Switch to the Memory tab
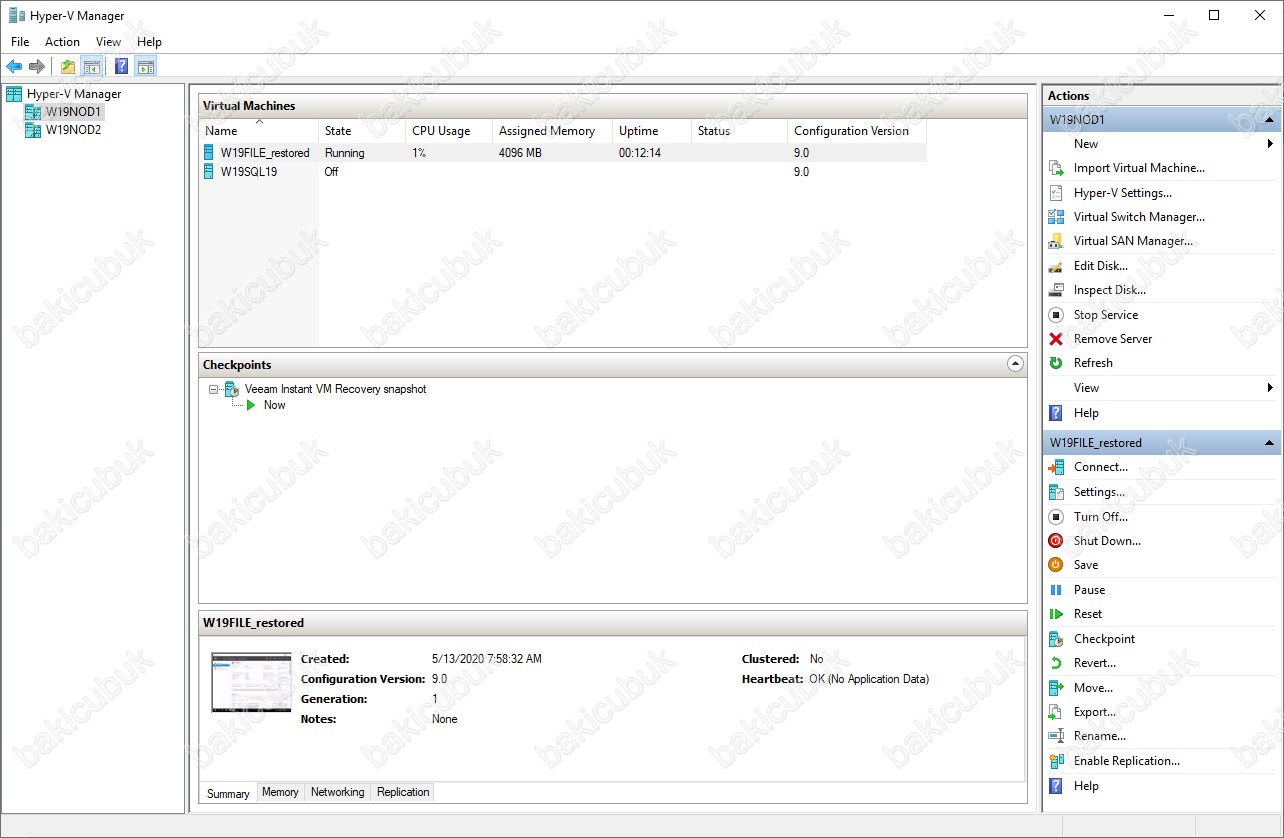Screen dimensions: 1284x838 click(x=280, y=792)
